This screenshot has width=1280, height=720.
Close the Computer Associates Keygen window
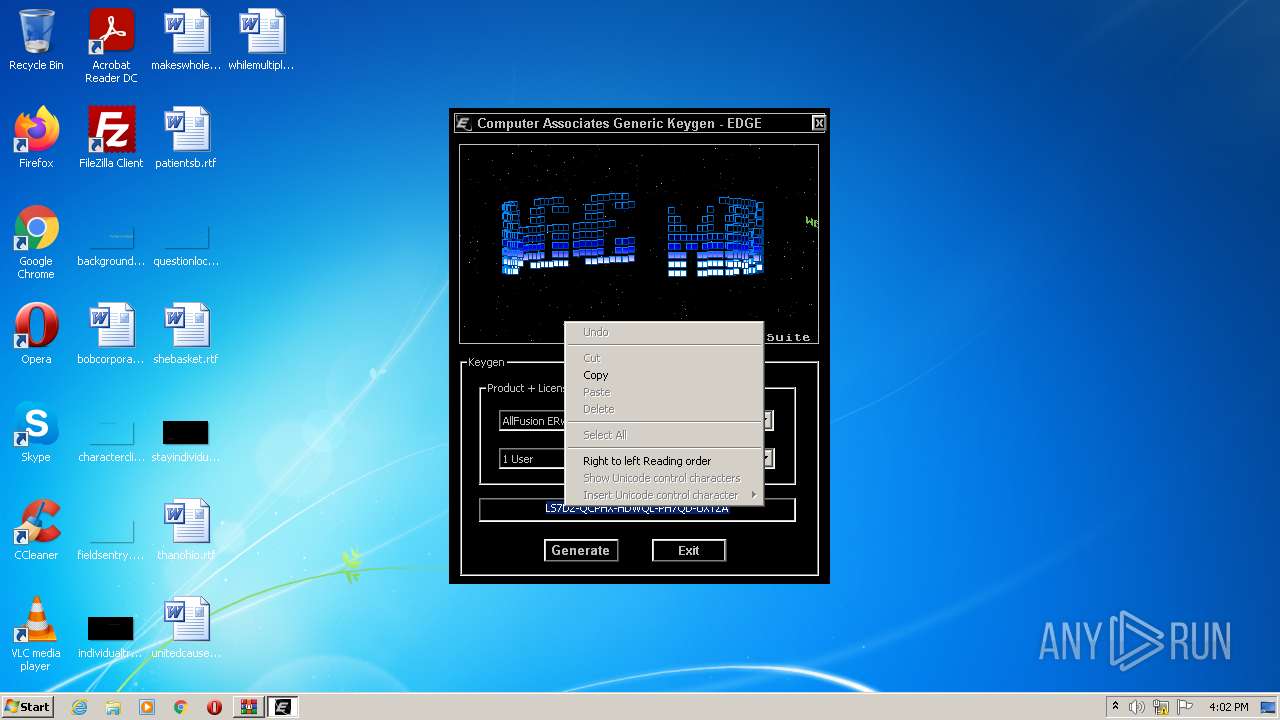[819, 123]
